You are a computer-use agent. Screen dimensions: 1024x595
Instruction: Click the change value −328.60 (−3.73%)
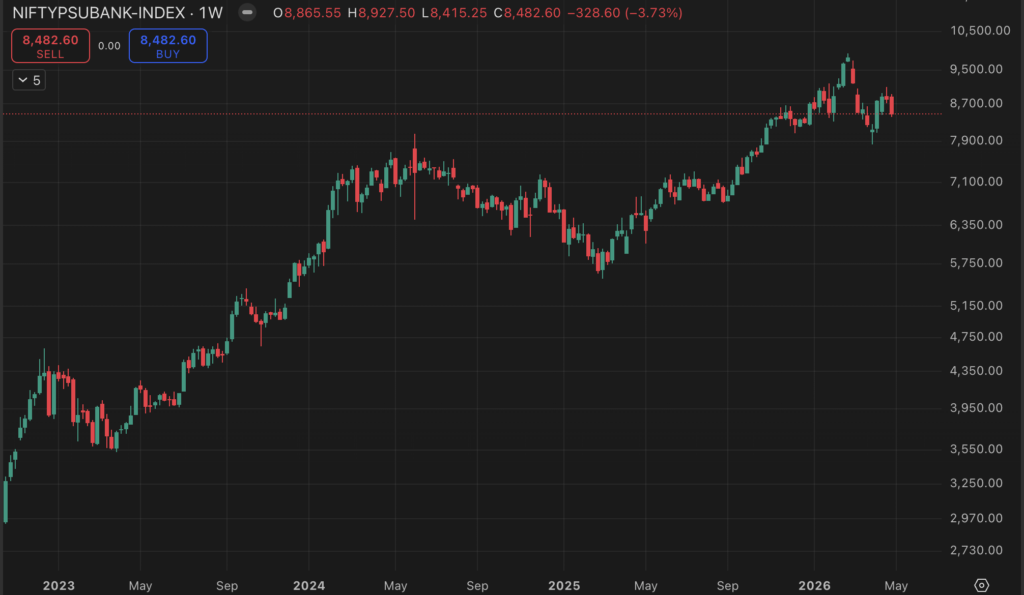[625, 13]
